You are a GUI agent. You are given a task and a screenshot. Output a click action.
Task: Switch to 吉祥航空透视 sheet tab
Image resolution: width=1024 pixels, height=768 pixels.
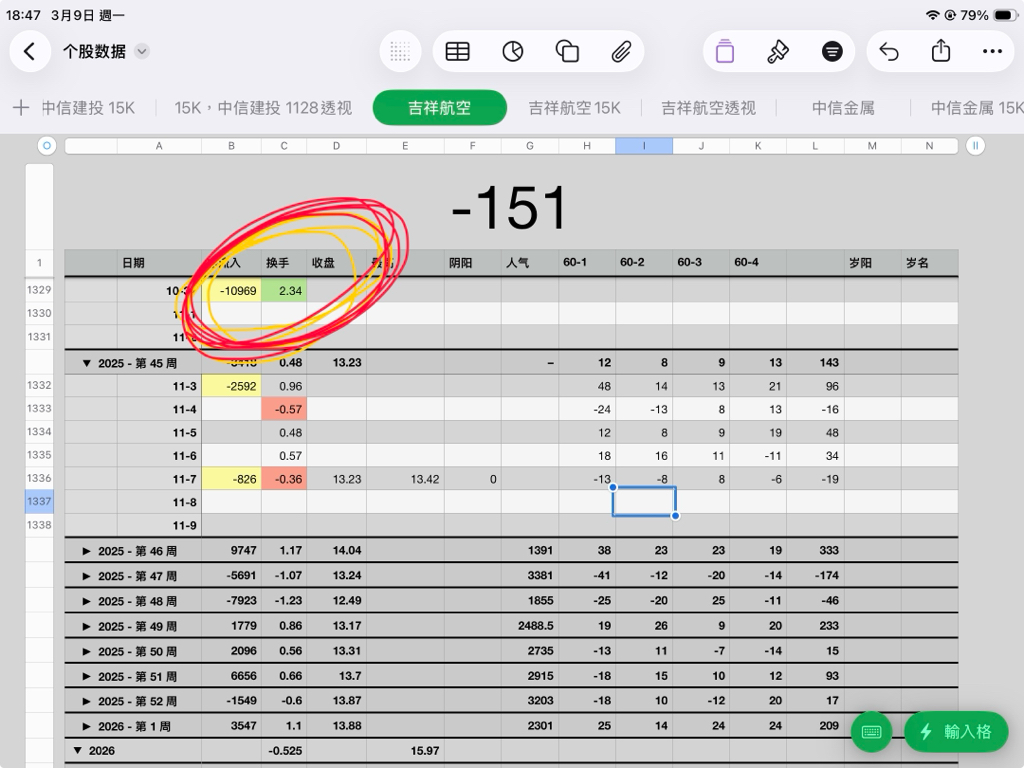(x=708, y=108)
